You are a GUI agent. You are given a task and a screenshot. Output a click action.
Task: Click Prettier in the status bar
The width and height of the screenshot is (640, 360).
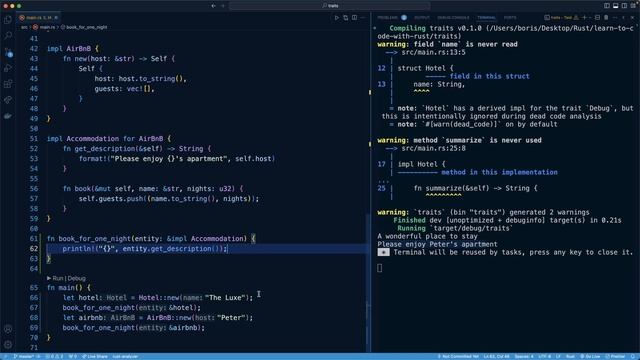[616, 356]
